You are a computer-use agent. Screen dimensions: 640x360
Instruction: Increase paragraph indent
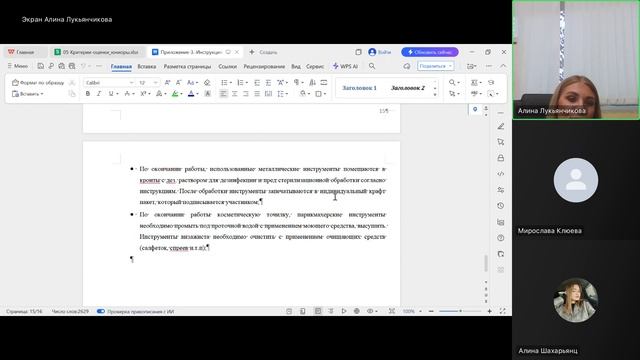click(x=268, y=82)
